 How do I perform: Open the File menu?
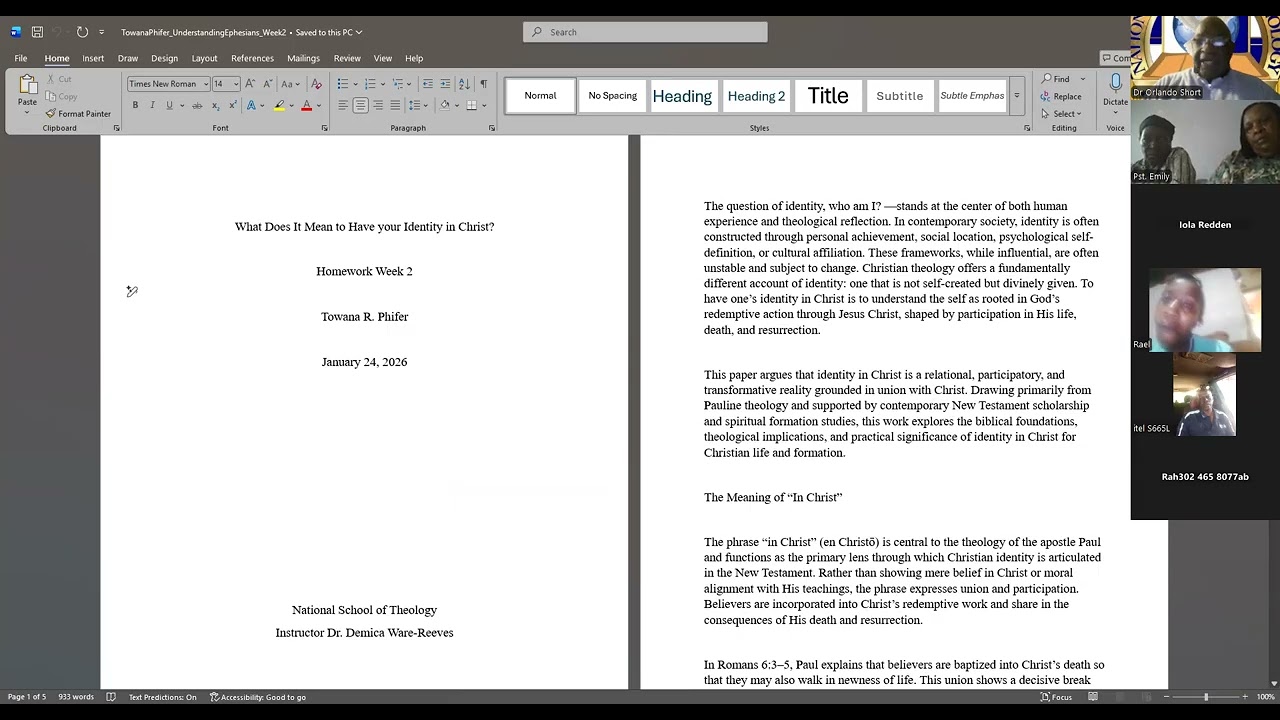coord(20,58)
